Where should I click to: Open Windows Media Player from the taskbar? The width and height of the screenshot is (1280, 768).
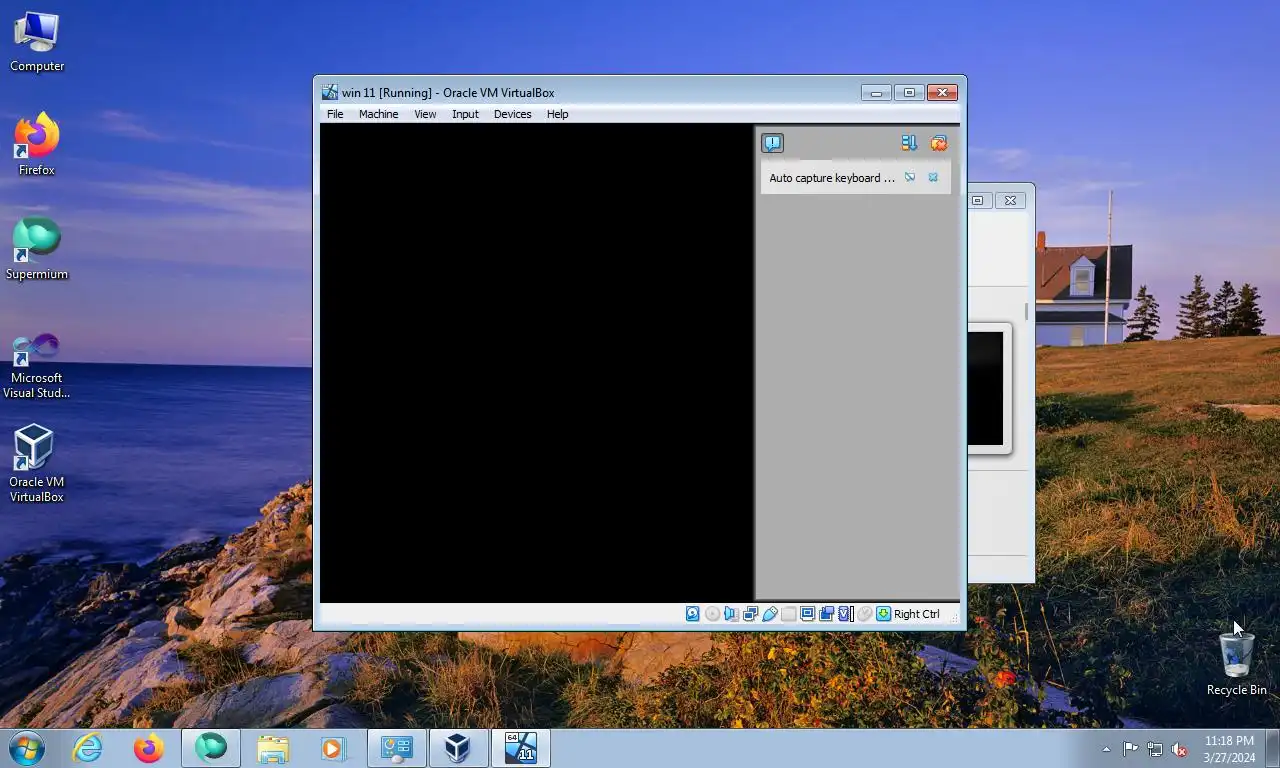pos(332,748)
